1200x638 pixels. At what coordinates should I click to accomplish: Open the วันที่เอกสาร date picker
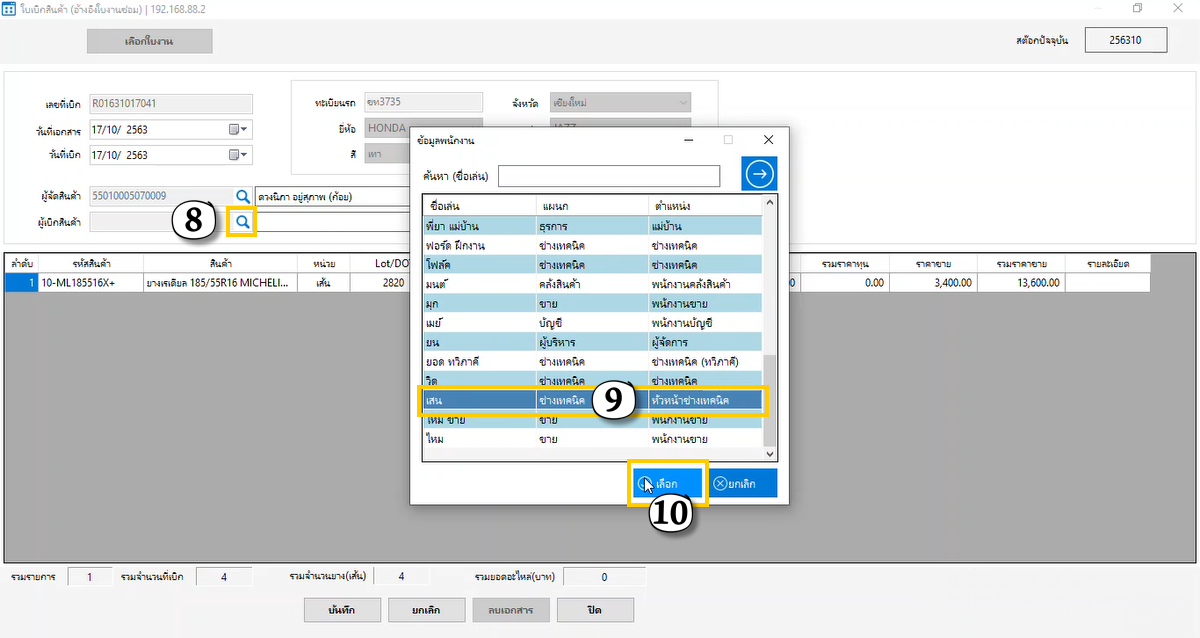pos(240,129)
